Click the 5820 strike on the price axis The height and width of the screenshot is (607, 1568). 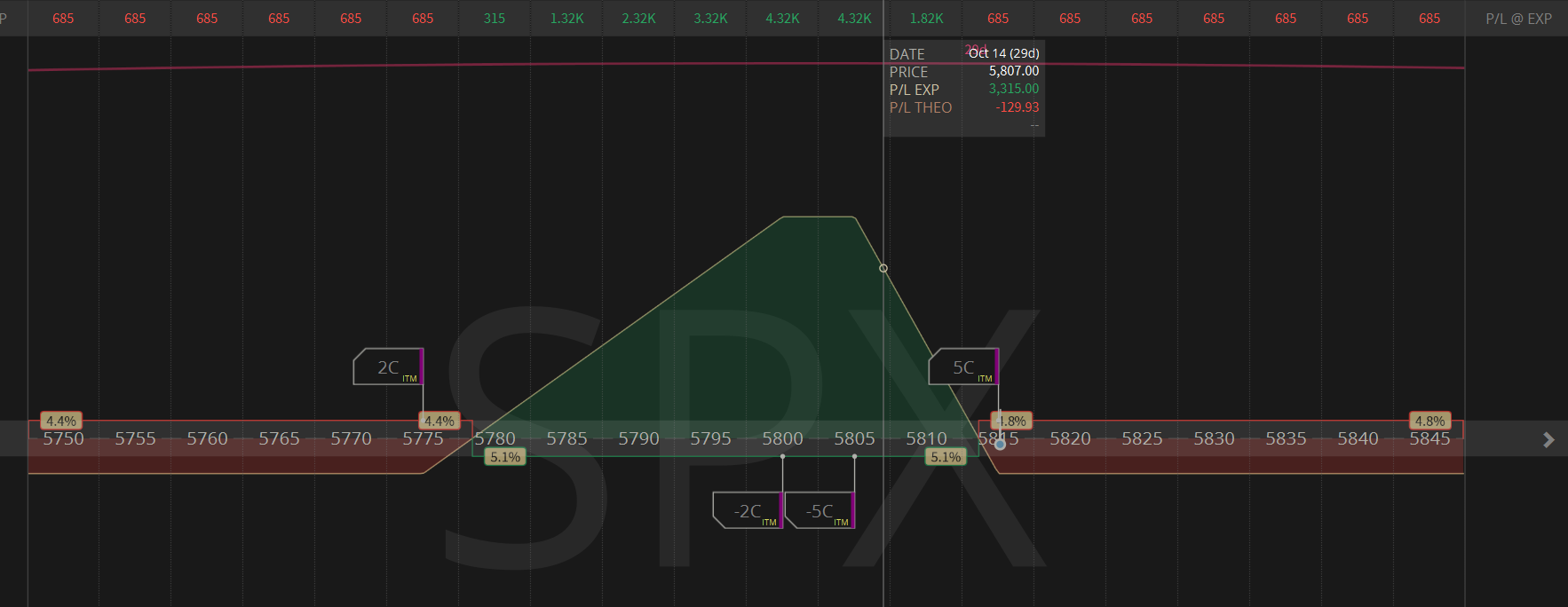pos(1070,438)
